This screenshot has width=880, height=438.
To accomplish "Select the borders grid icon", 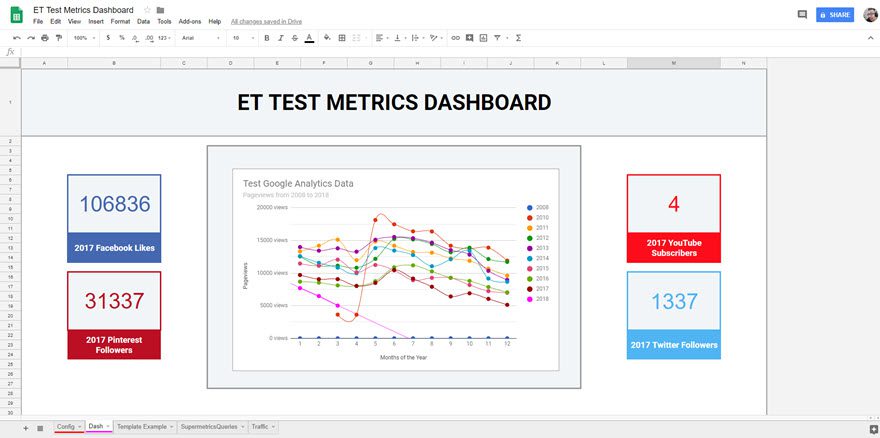I will [x=342, y=38].
